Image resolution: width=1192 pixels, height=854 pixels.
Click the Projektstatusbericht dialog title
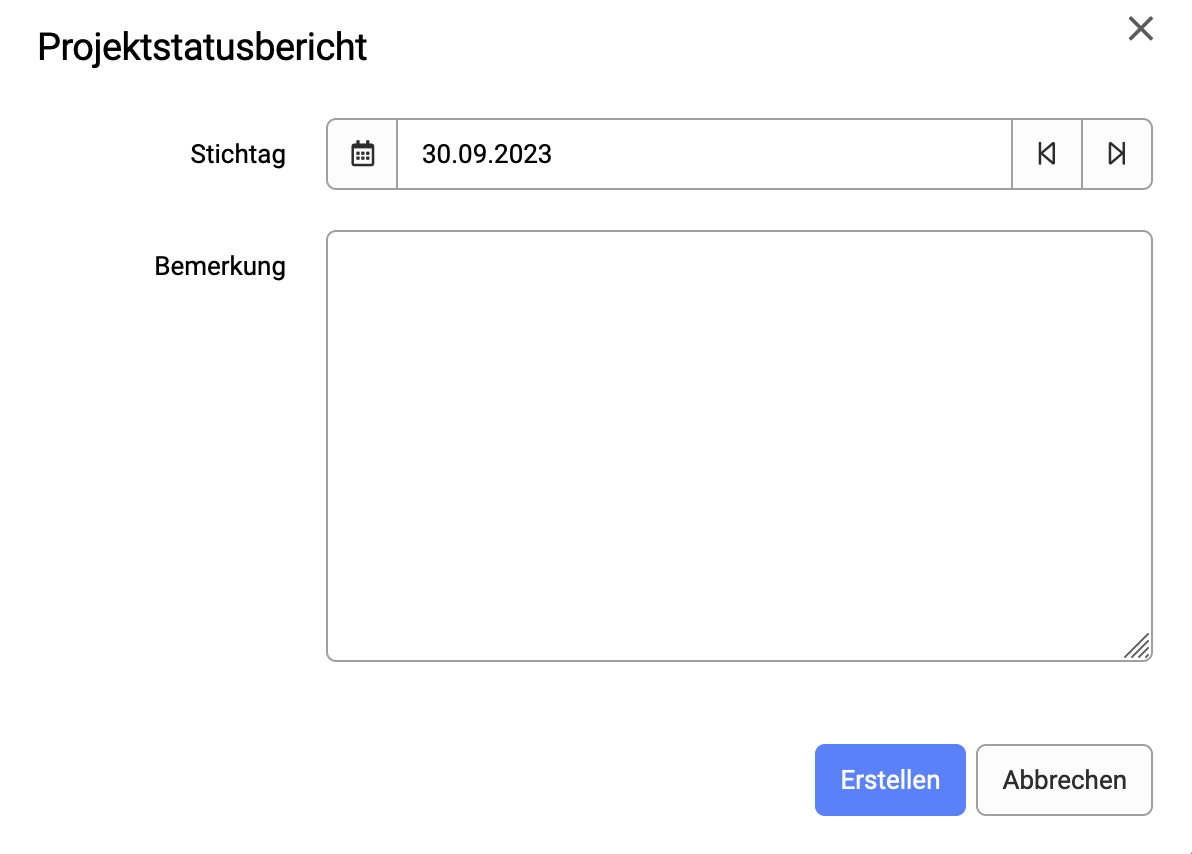[x=202, y=47]
